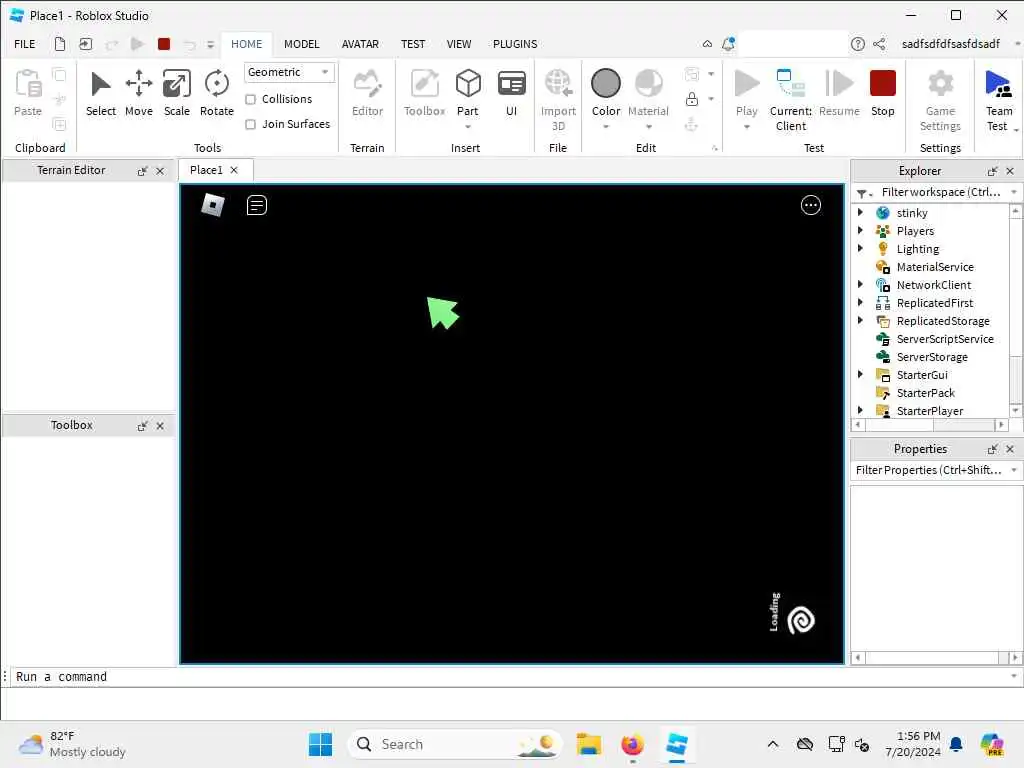Expand the Players node in Explorer
1024x768 pixels.
(x=861, y=231)
